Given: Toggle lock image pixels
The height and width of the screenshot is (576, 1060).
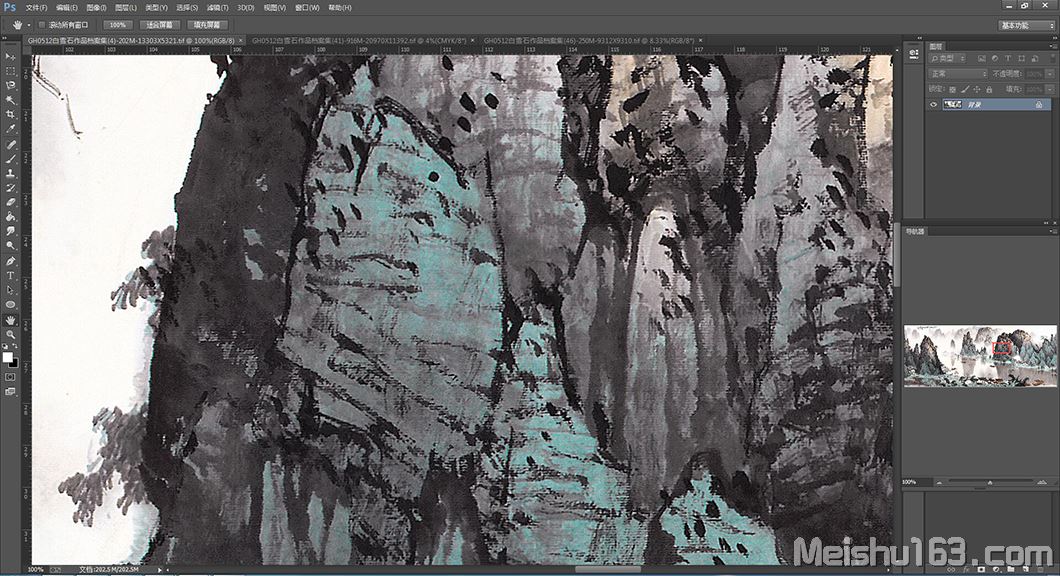Looking at the screenshot, I should click(x=965, y=89).
